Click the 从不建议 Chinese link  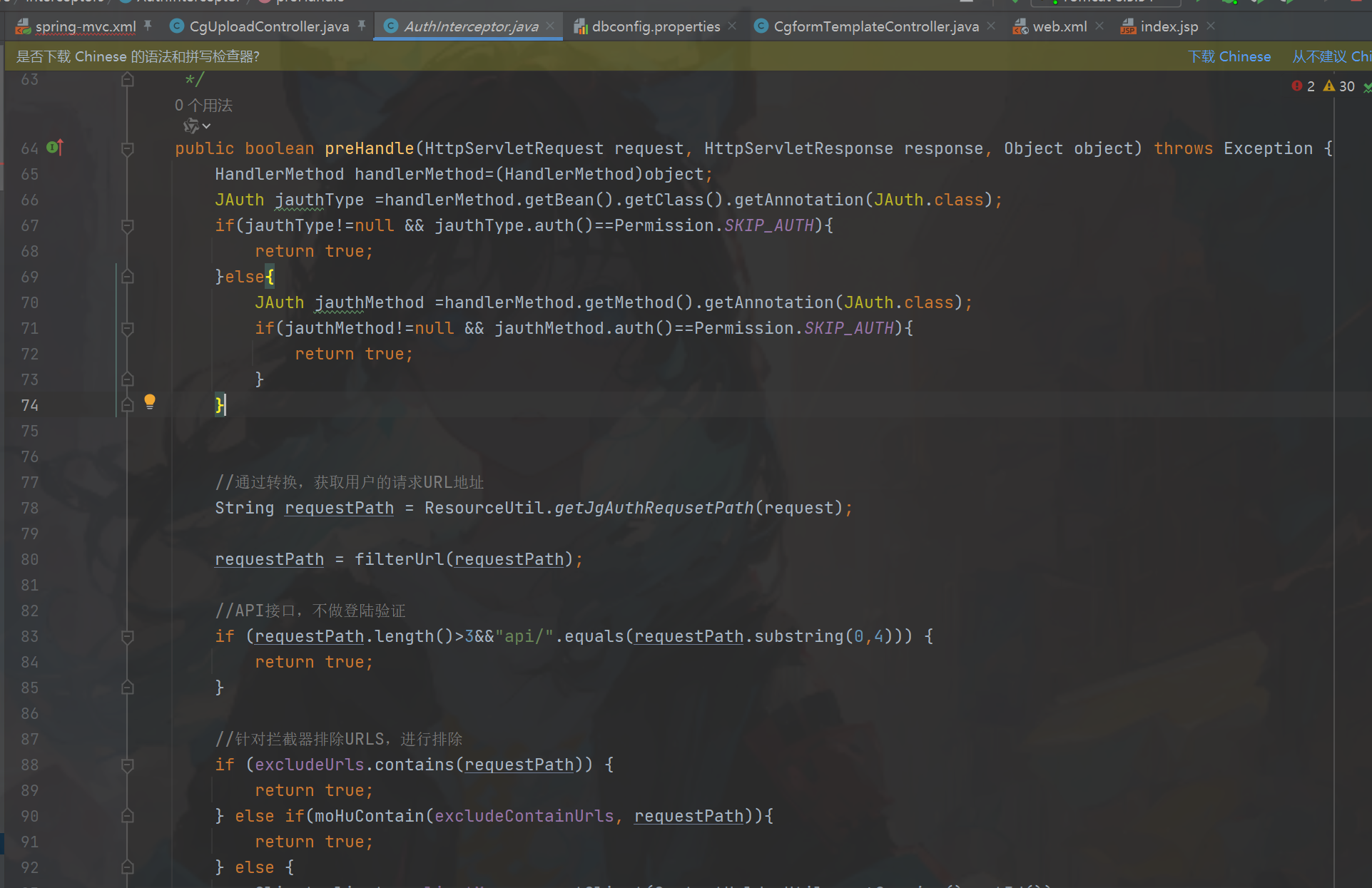tap(1331, 56)
